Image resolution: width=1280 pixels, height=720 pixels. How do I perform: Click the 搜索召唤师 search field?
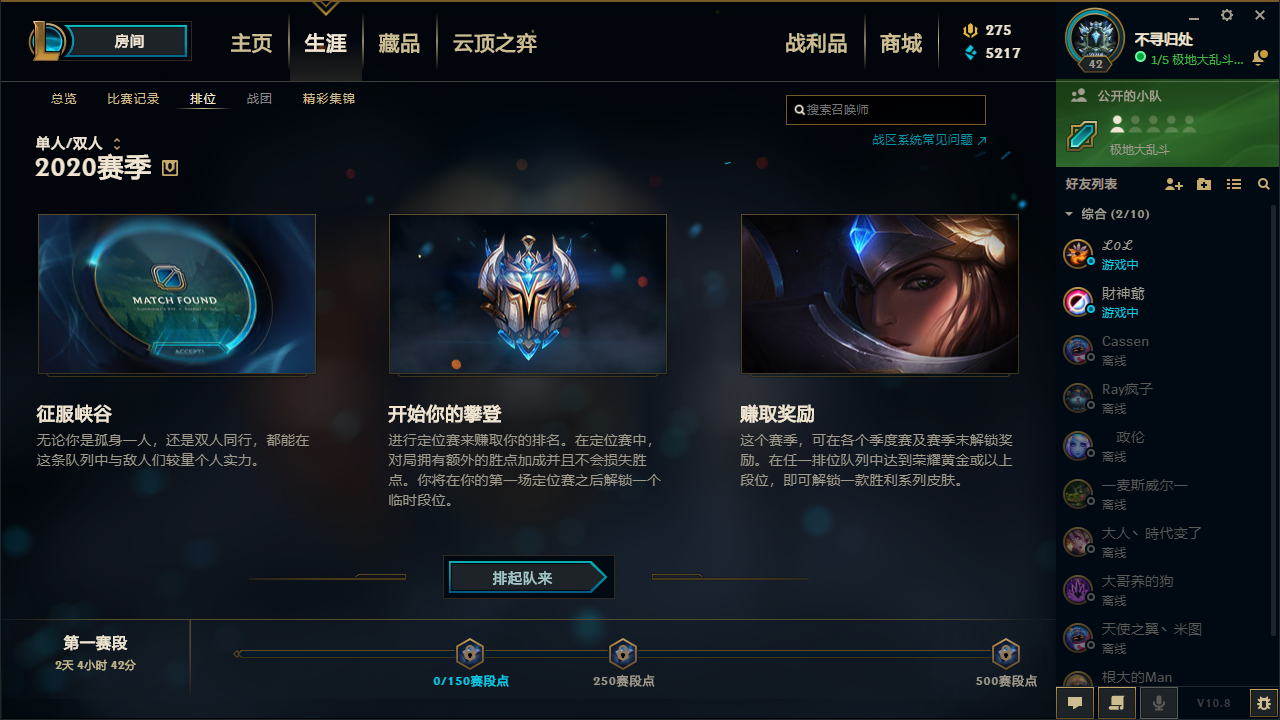pyautogui.click(x=886, y=110)
